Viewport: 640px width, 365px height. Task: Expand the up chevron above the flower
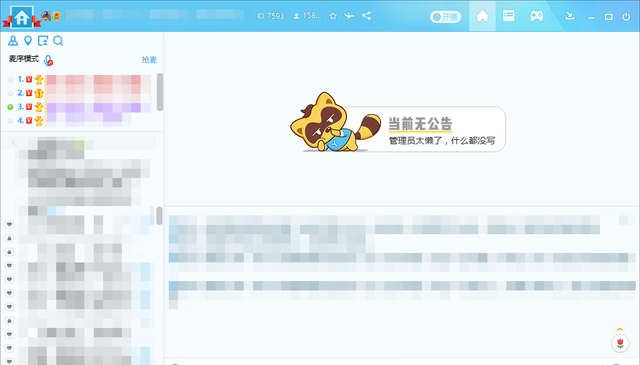(x=620, y=329)
